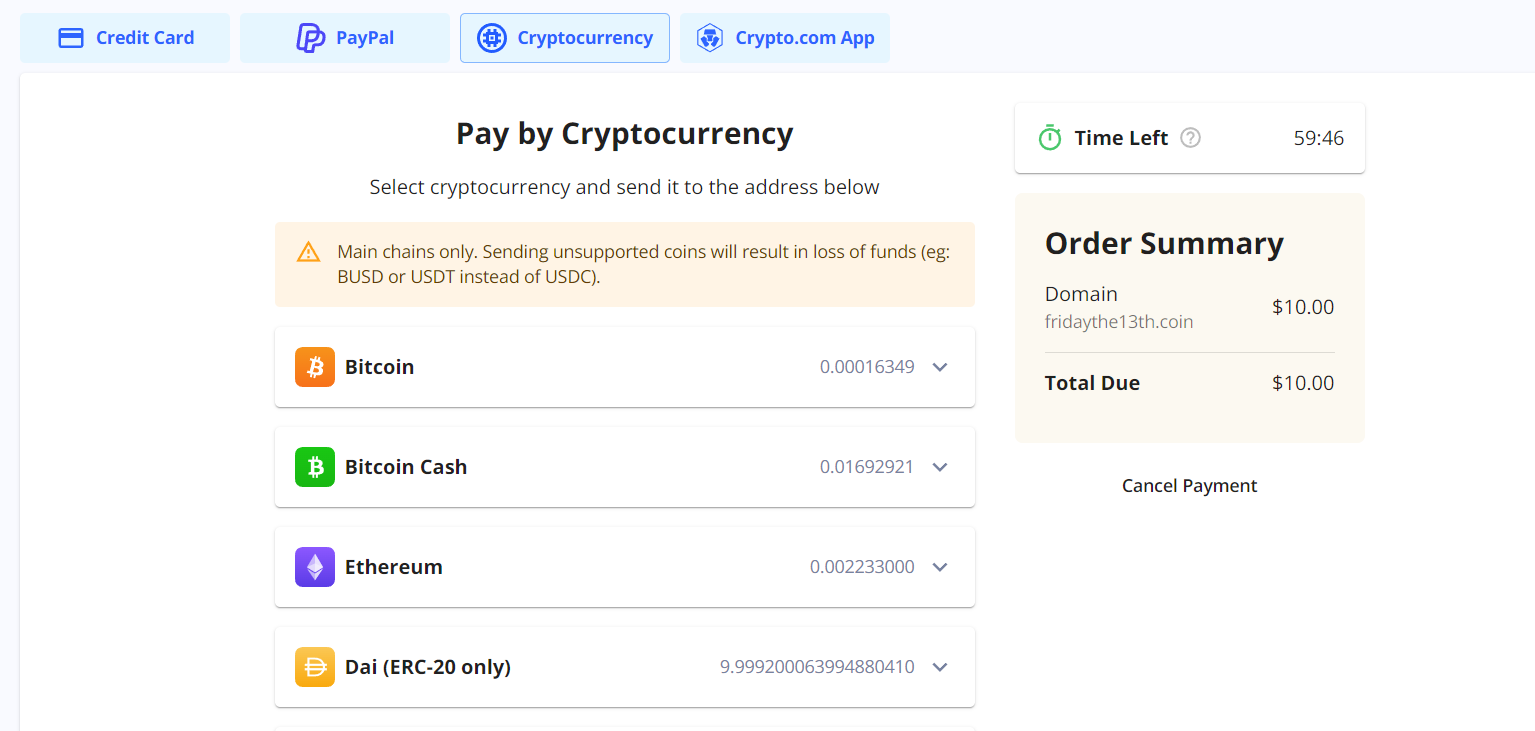The image size is (1535, 731).
Task: Click the fridaythe13th.coin domain text
Action: [x=1119, y=322]
